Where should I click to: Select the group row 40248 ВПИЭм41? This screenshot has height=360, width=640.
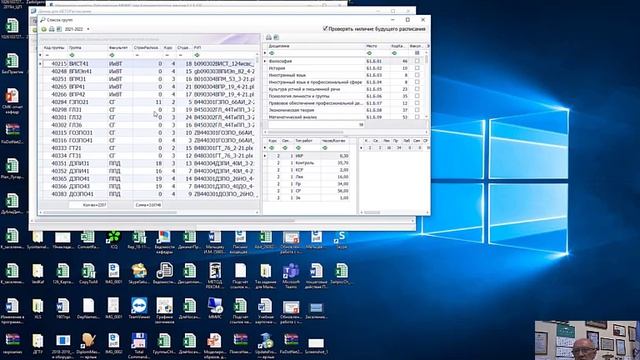coord(149,71)
